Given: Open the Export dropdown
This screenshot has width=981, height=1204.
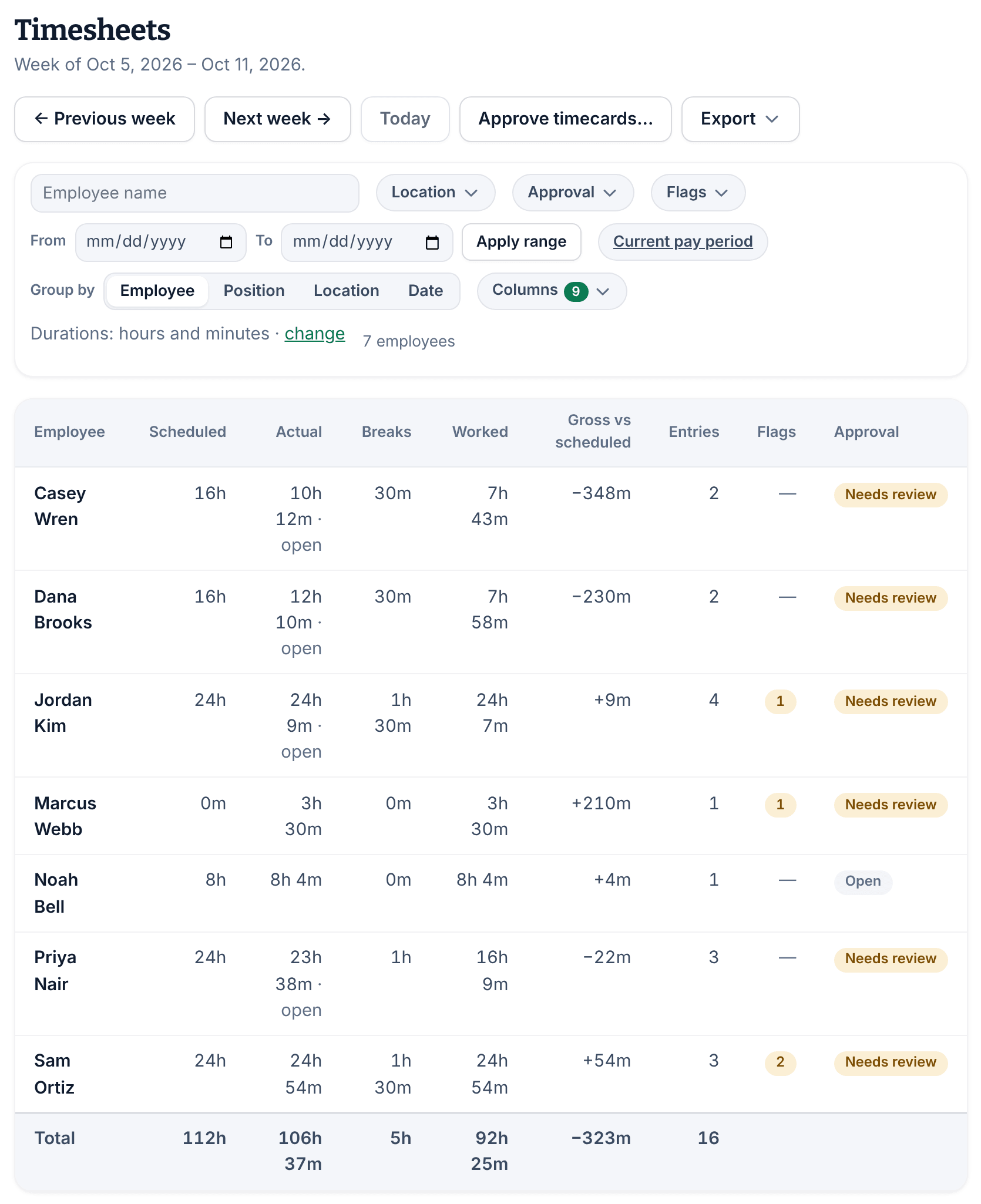Looking at the screenshot, I should 740,119.
